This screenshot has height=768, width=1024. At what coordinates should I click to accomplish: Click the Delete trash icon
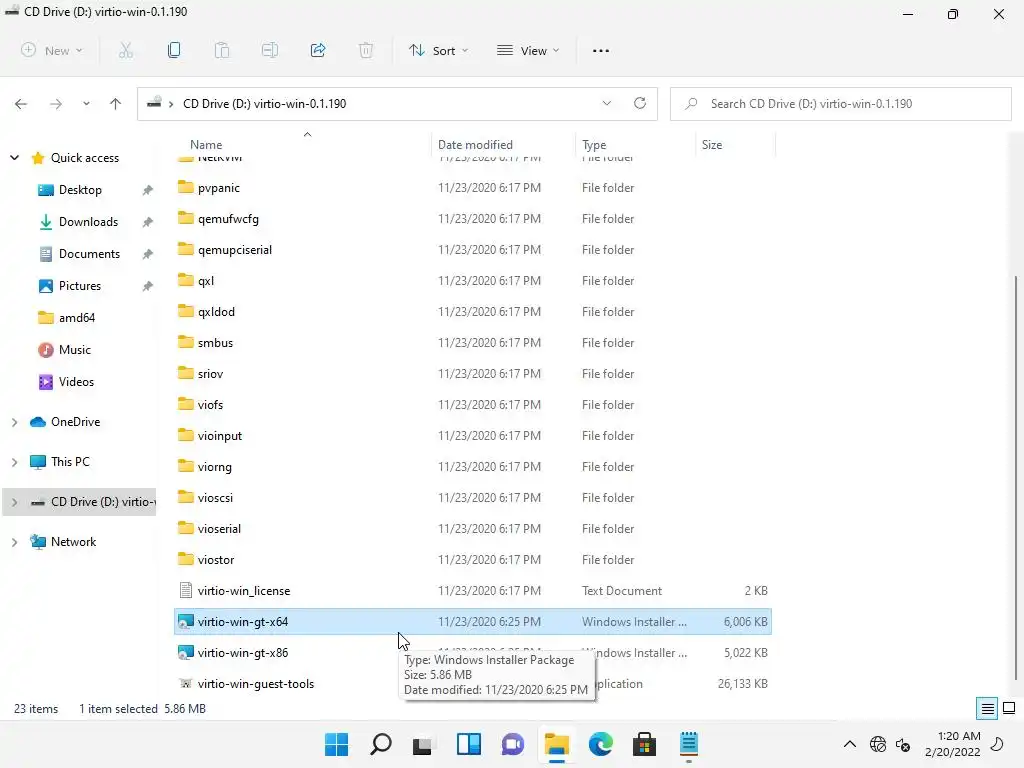pos(366,50)
